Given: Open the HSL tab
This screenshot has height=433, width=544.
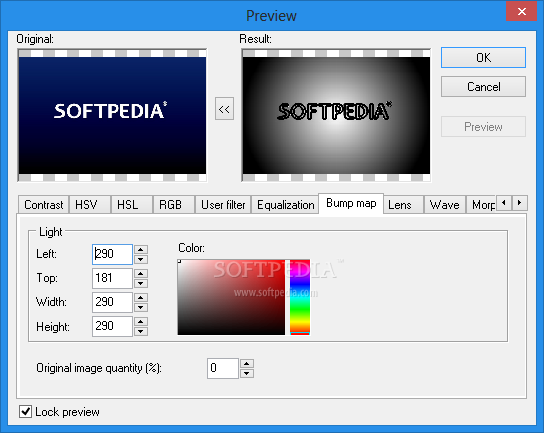Looking at the screenshot, I should click(x=131, y=205).
